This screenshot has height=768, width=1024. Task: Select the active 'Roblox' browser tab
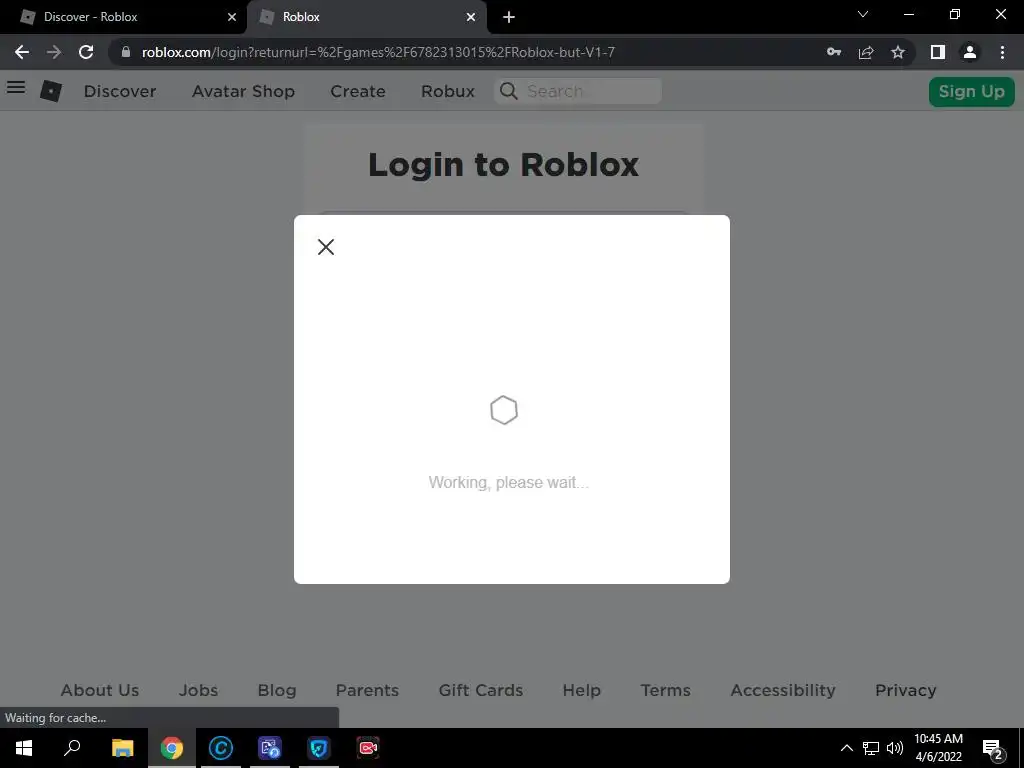366,17
